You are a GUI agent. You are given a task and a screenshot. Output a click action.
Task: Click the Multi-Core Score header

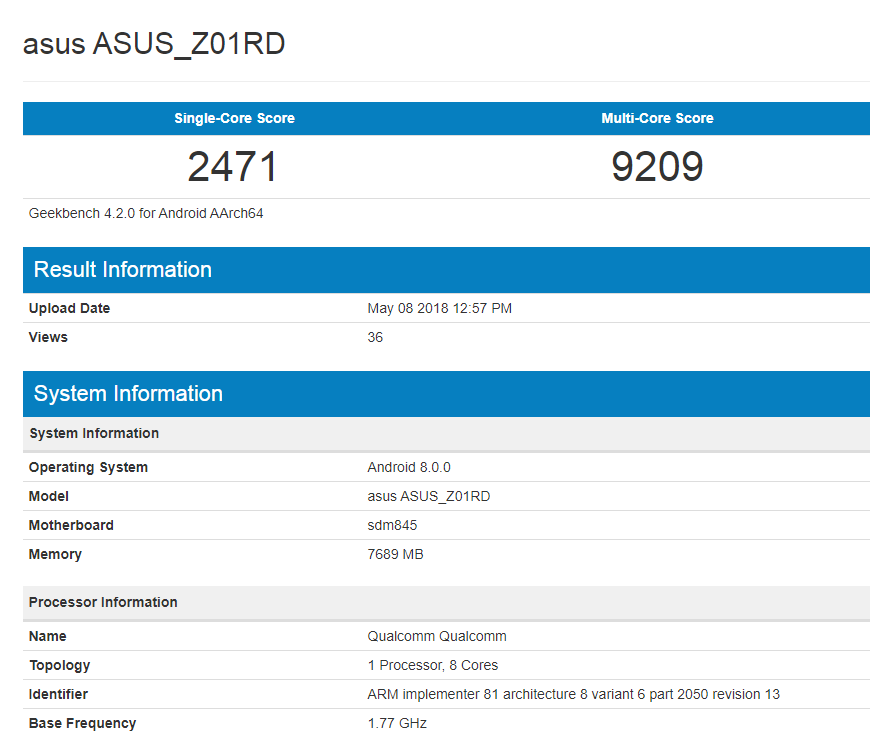point(657,118)
